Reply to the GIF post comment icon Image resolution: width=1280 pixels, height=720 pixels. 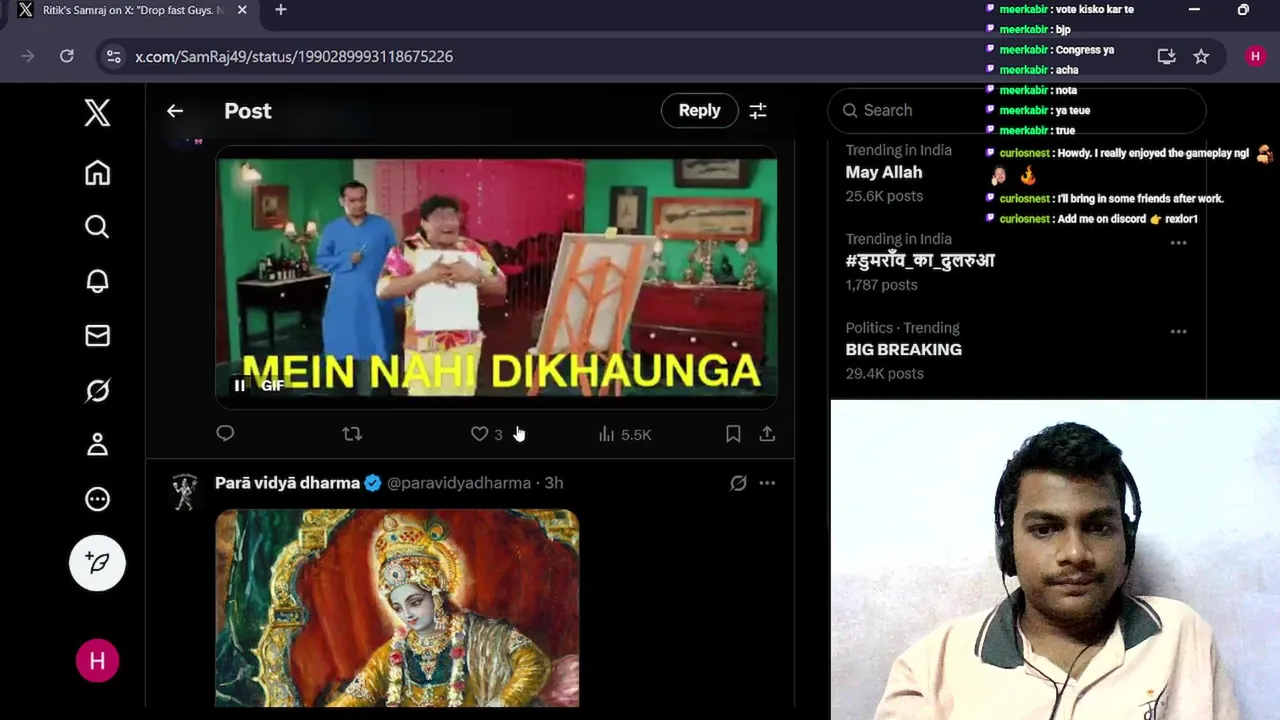click(225, 433)
